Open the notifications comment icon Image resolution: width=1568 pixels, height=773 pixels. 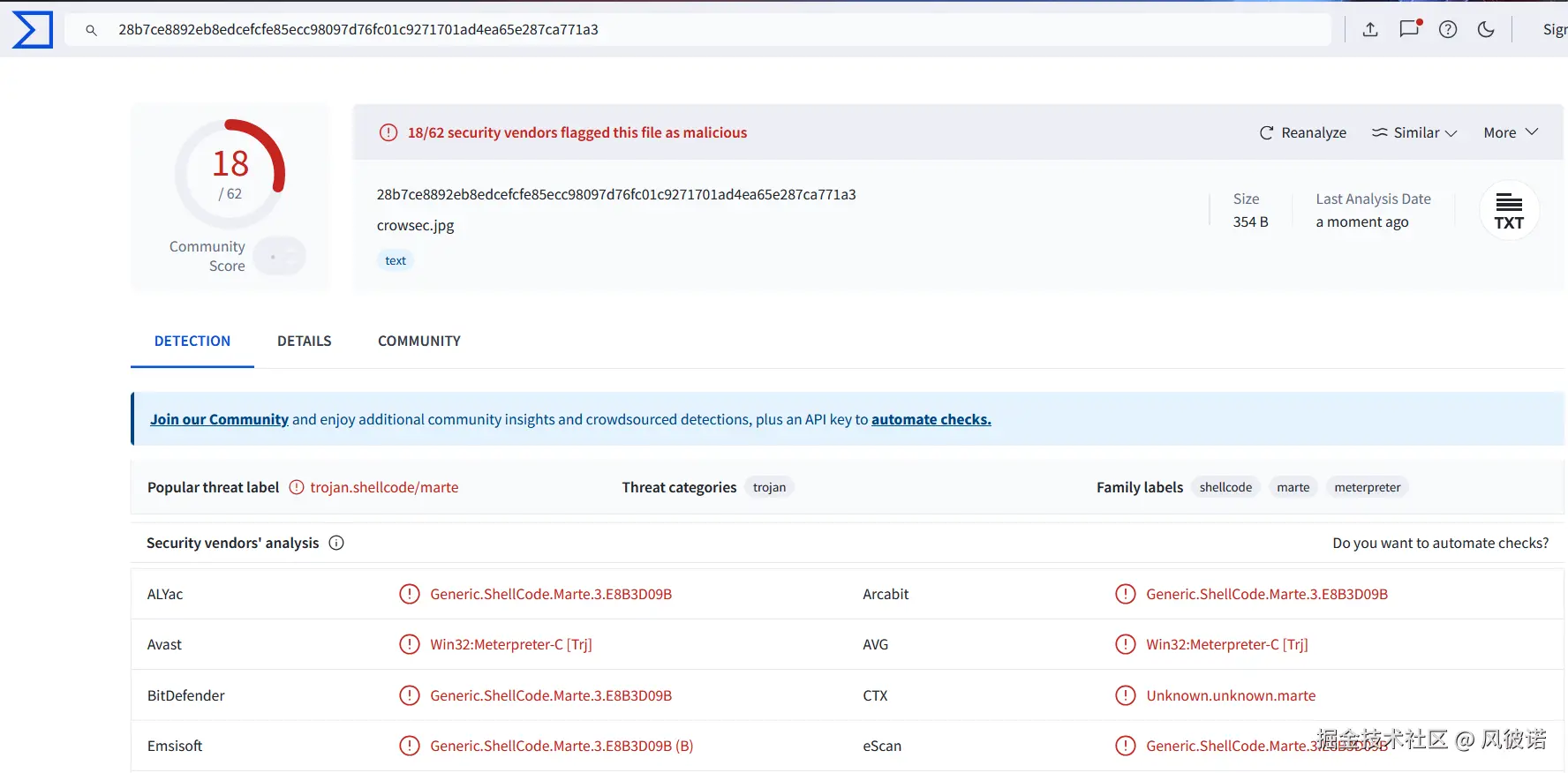pyautogui.click(x=1410, y=29)
